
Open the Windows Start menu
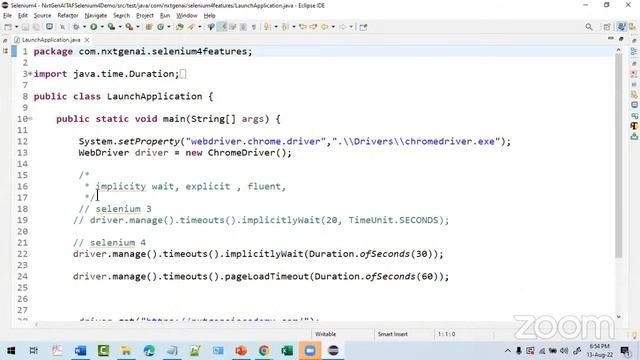point(11,351)
